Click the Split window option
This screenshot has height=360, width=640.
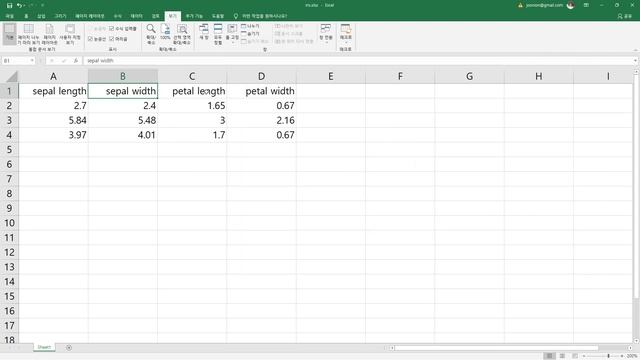(x=250, y=26)
